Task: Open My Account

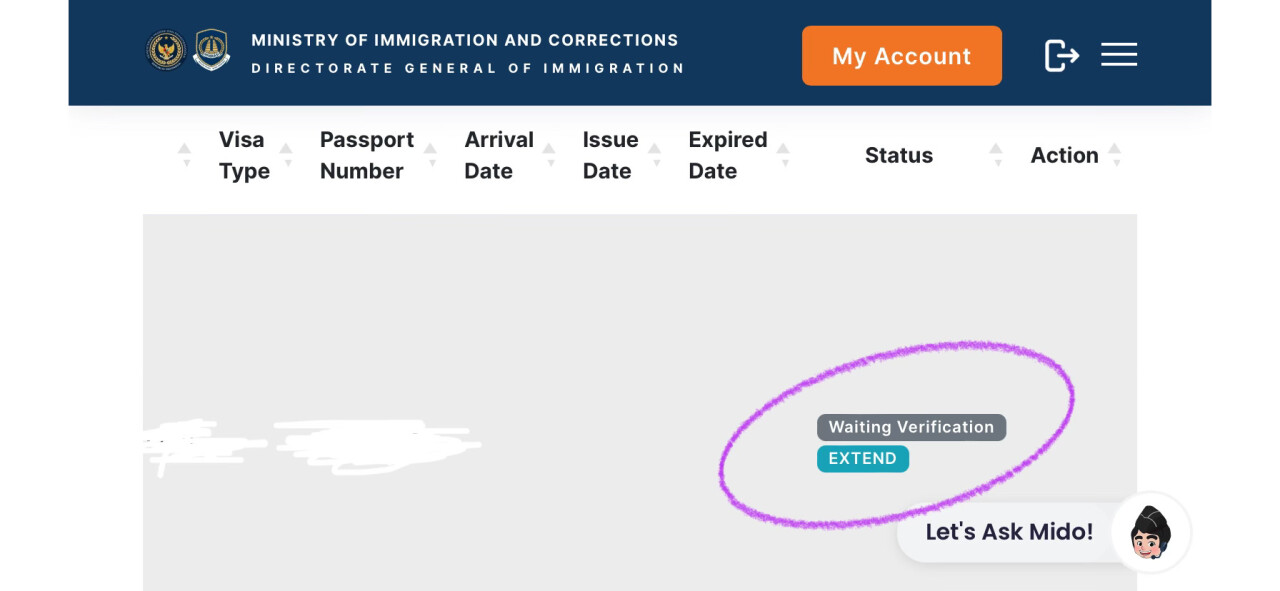Action: coord(901,56)
